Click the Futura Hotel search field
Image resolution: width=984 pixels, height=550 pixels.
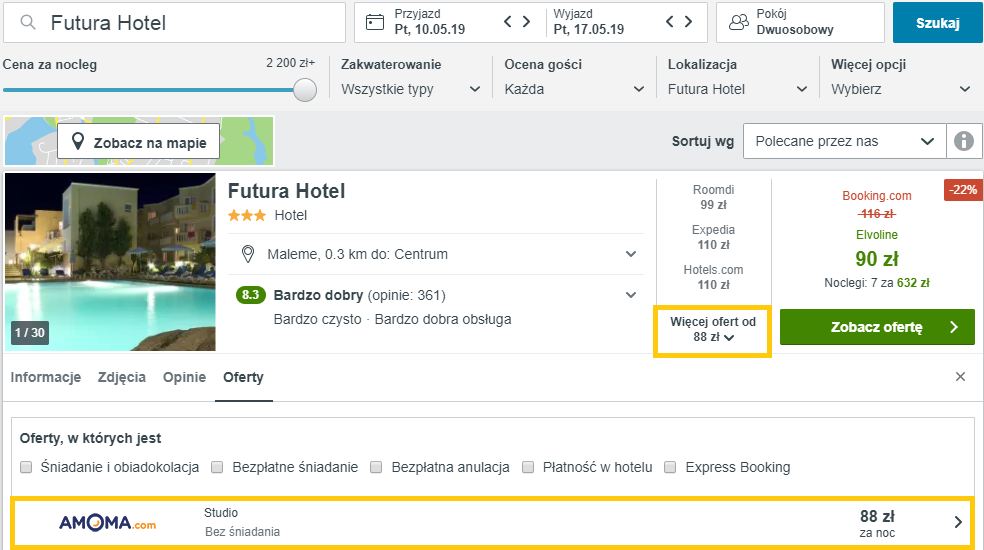[x=174, y=23]
